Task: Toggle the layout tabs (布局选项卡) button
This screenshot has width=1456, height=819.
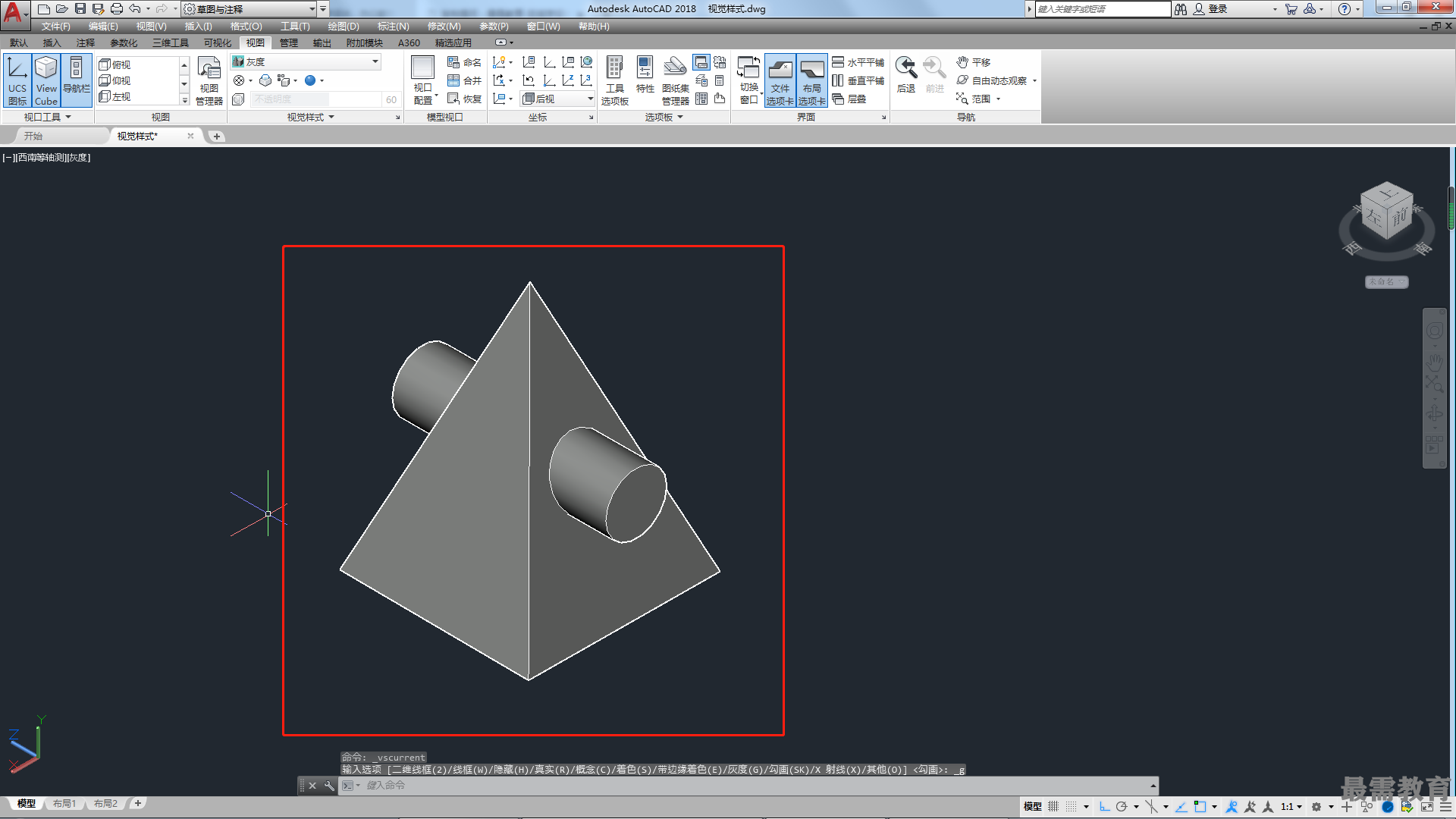Action: pos(811,80)
